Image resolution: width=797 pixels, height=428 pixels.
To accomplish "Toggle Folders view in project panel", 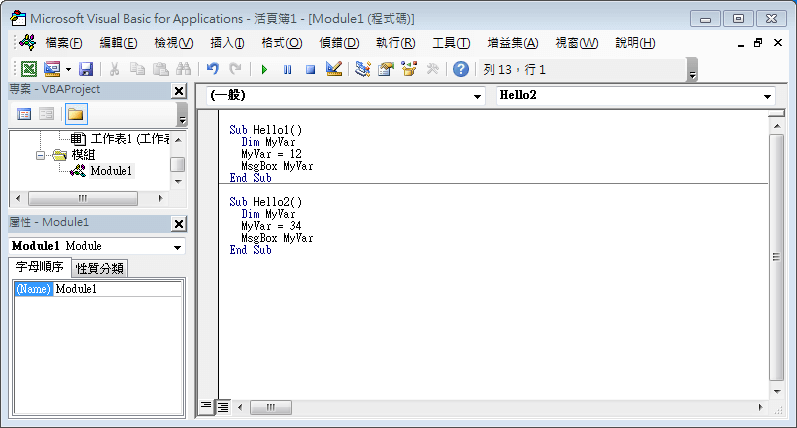I will (x=76, y=113).
